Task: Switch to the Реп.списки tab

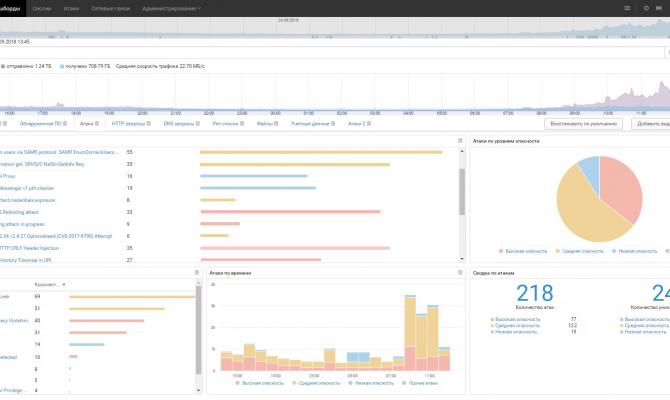Action: [225, 124]
